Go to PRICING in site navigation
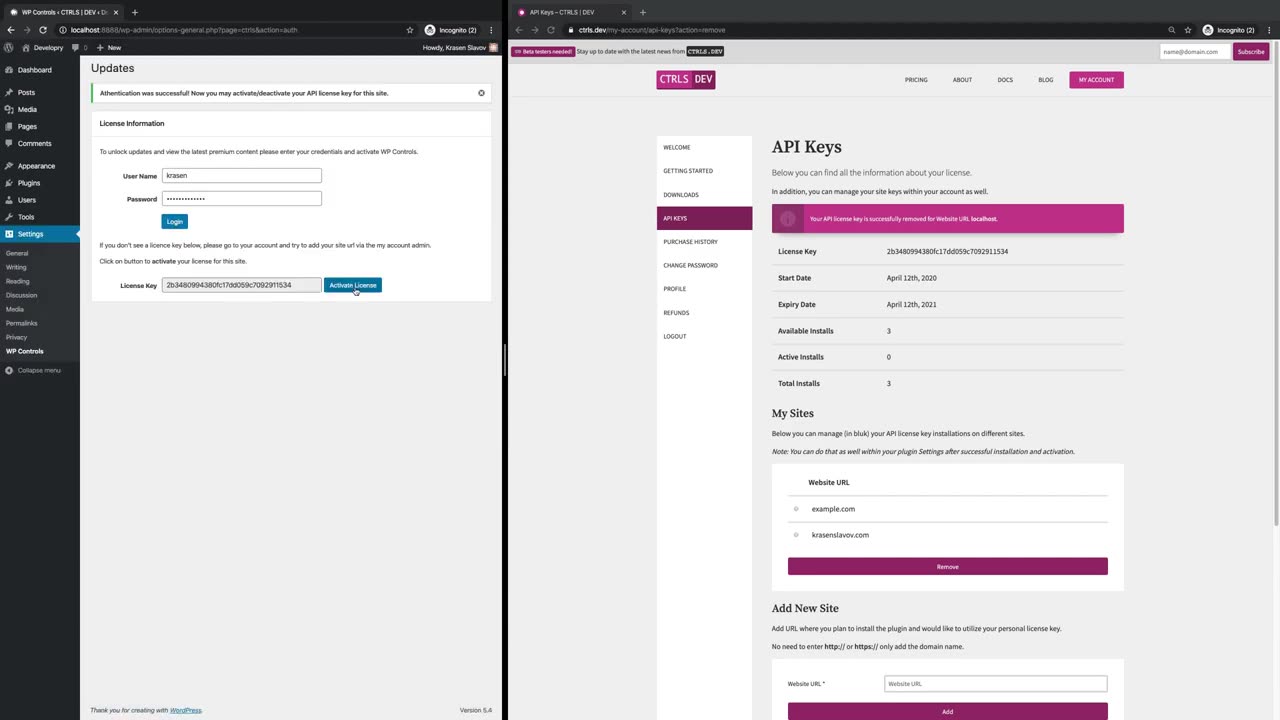The height and width of the screenshot is (720, 1280). point(916,80)
